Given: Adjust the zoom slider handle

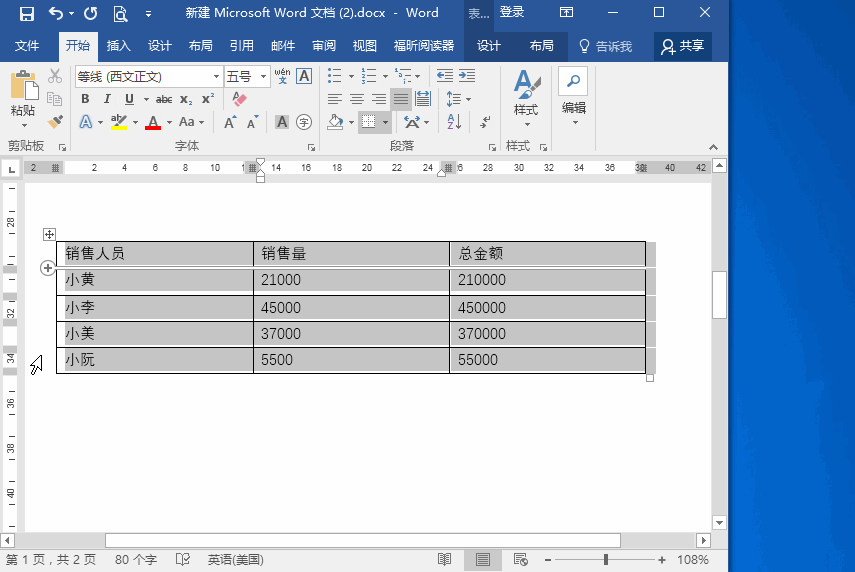Looking at the screenshot, I should [x=606, y=559].
